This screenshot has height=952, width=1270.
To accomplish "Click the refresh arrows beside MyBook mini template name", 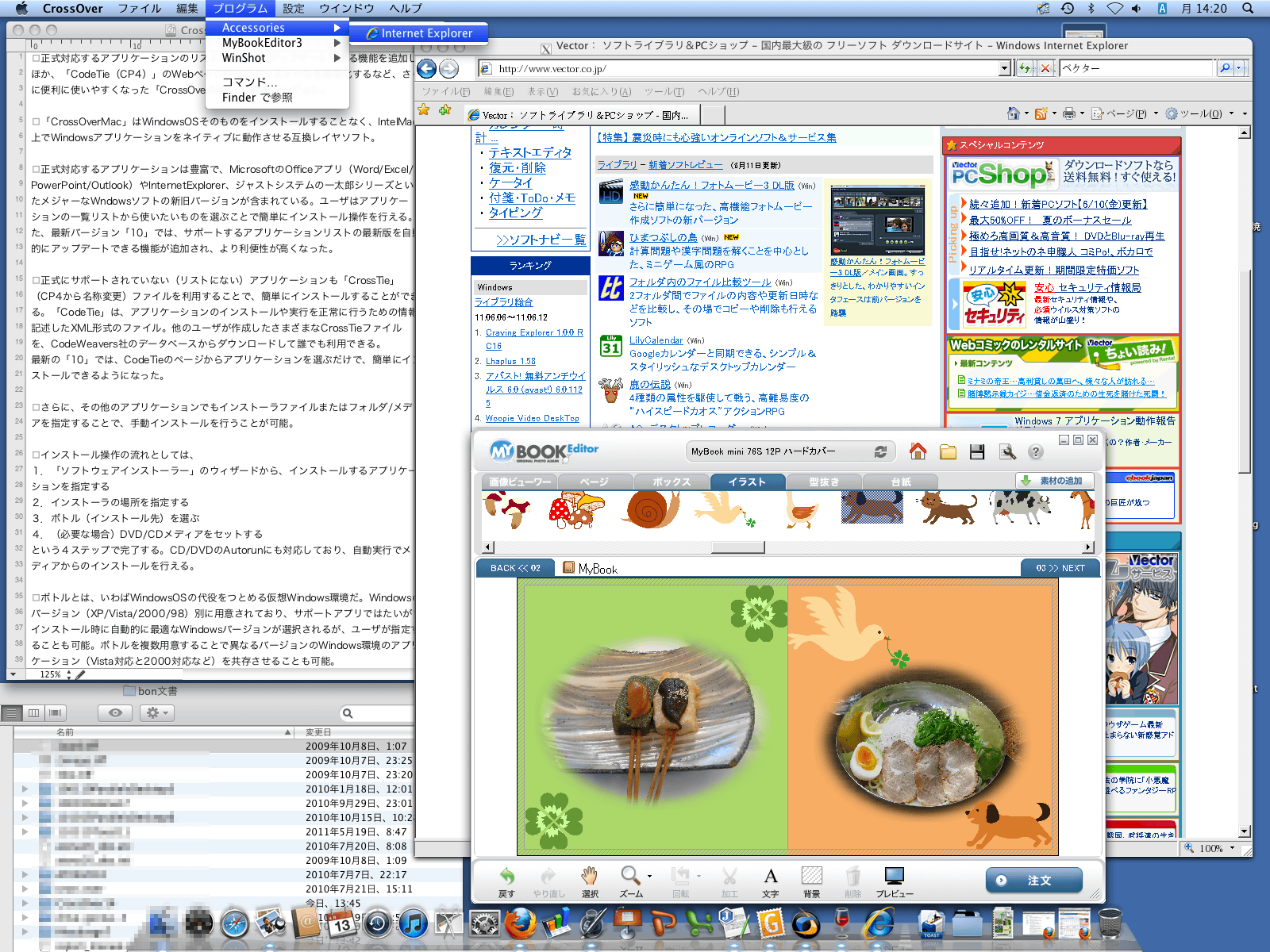I will click(x=880, y=451).
